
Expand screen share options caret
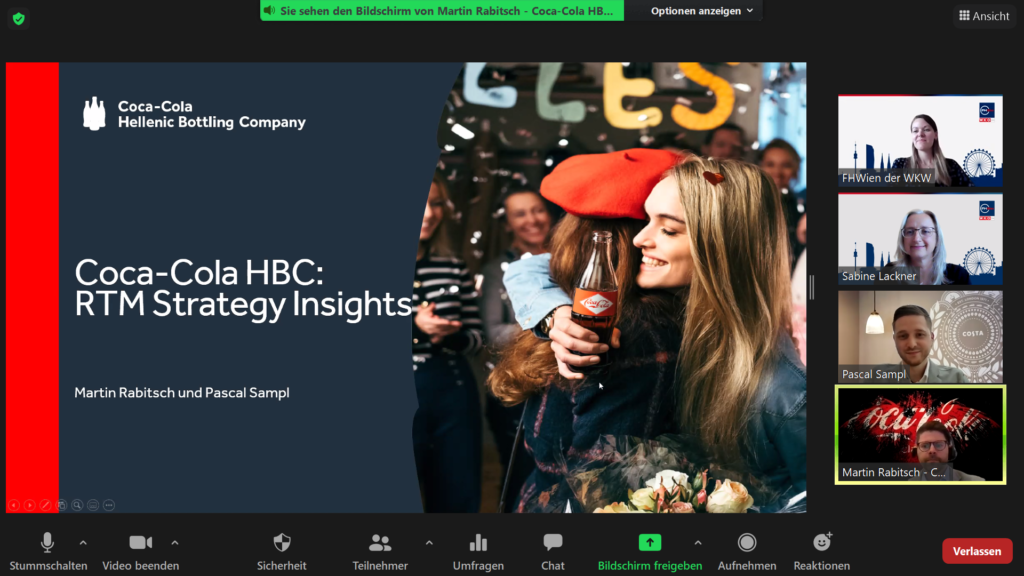(x=698, y=543)
